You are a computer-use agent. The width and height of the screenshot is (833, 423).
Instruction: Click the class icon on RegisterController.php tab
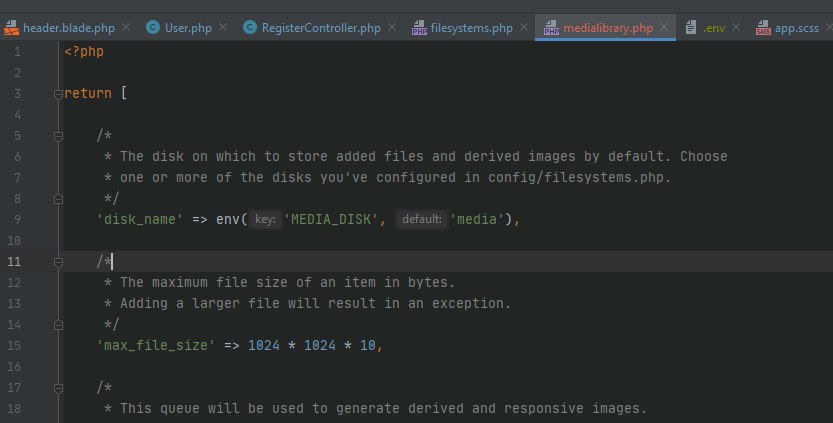click(x=250, y=27)
